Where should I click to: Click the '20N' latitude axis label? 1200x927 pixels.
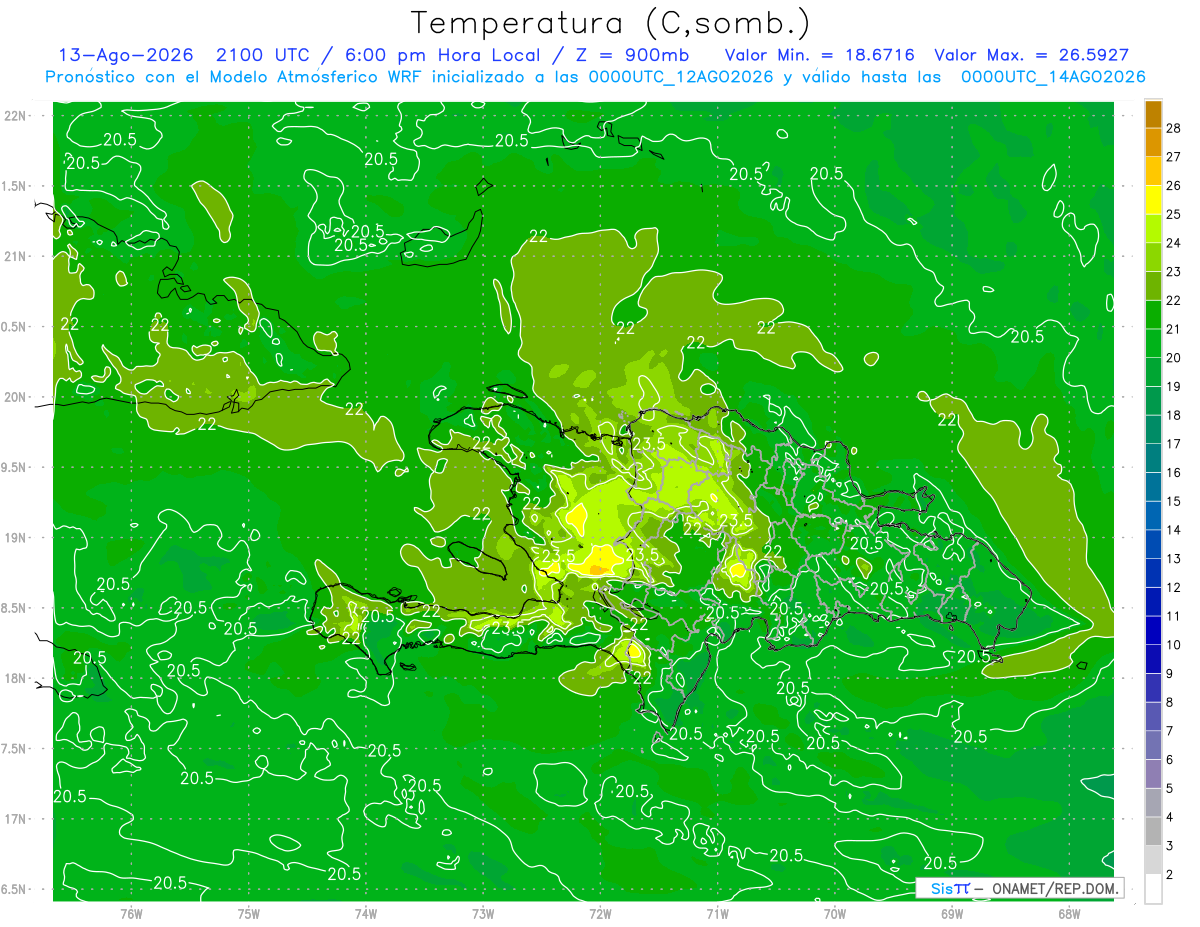[15, 397]
